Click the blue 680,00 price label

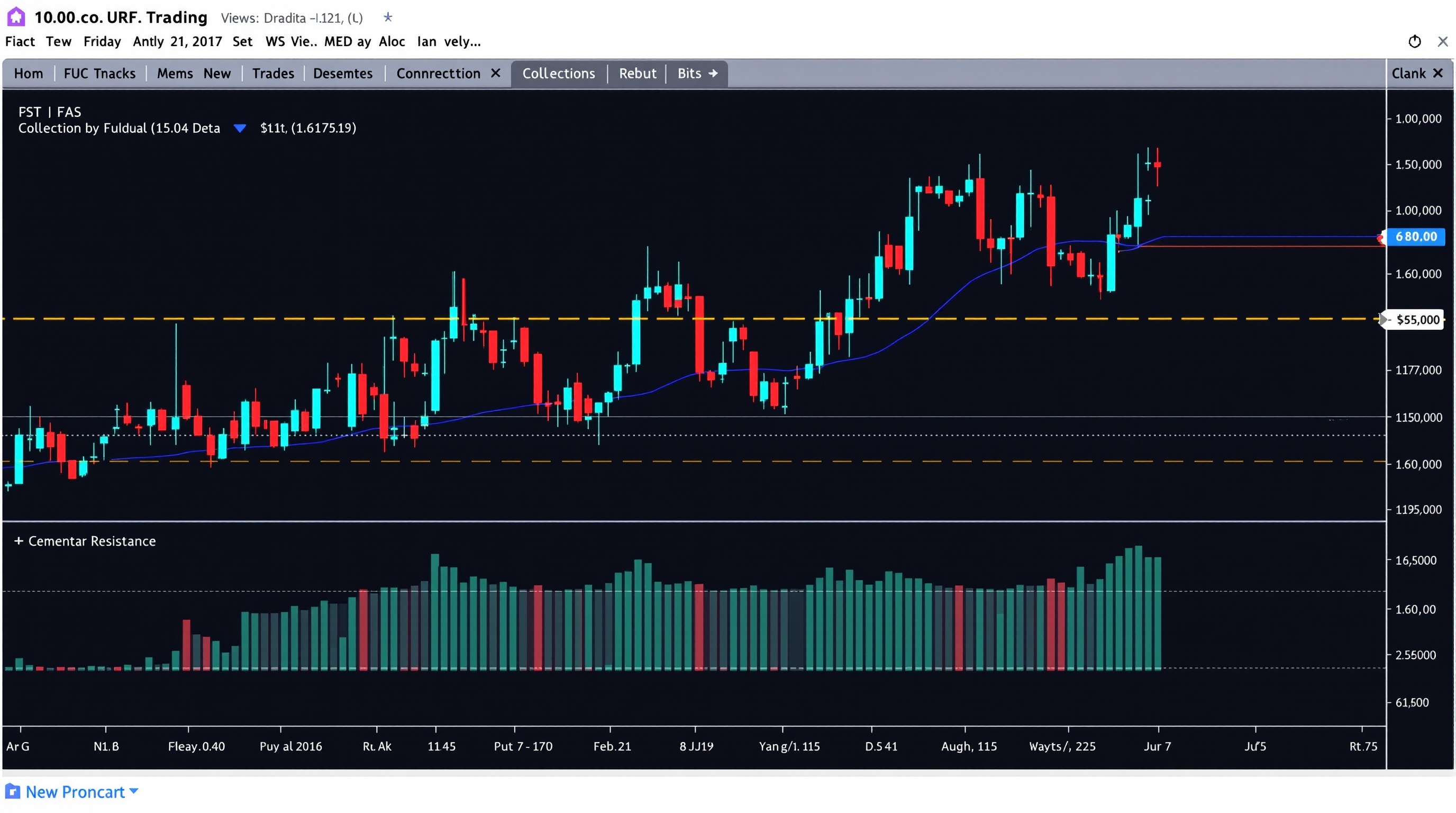(1416, 236)
